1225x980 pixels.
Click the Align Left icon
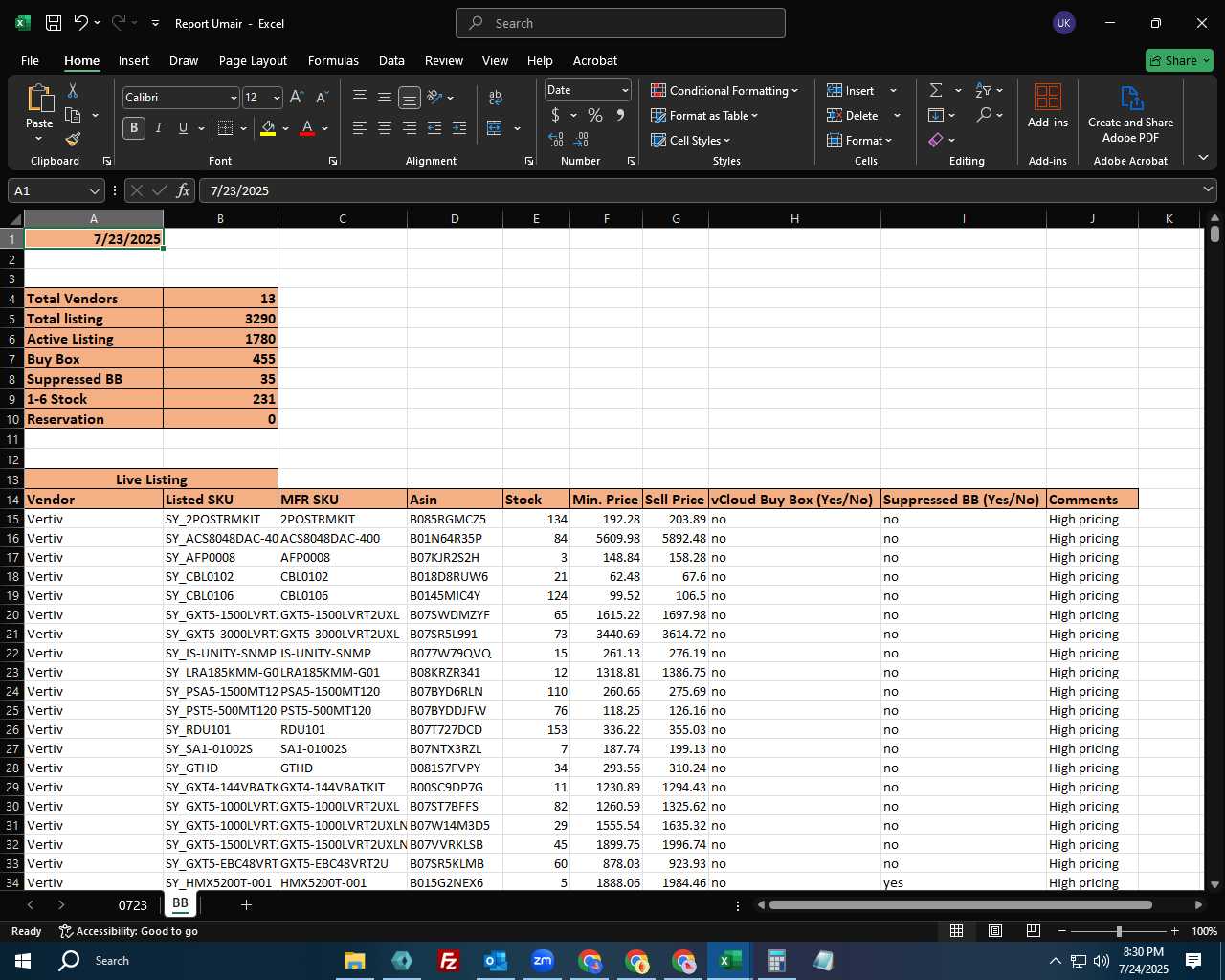(360, 128)
